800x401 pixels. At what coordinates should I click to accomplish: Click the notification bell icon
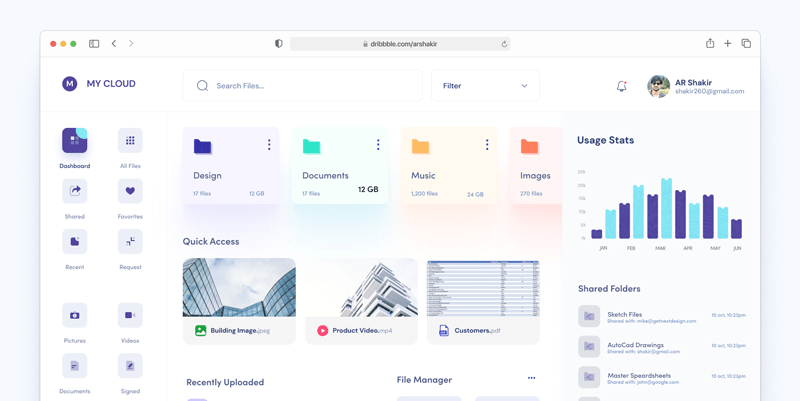pyautogui.click(x=621, y=86)
